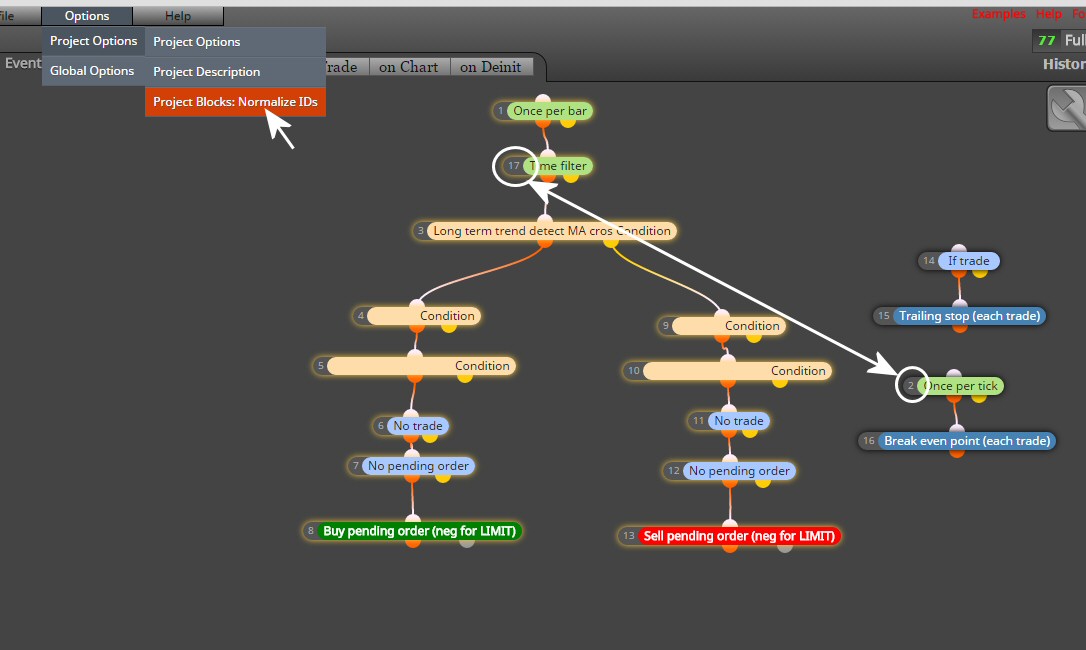
Task: Click yellow output connector of Once per tick
Action: (979, 398)
